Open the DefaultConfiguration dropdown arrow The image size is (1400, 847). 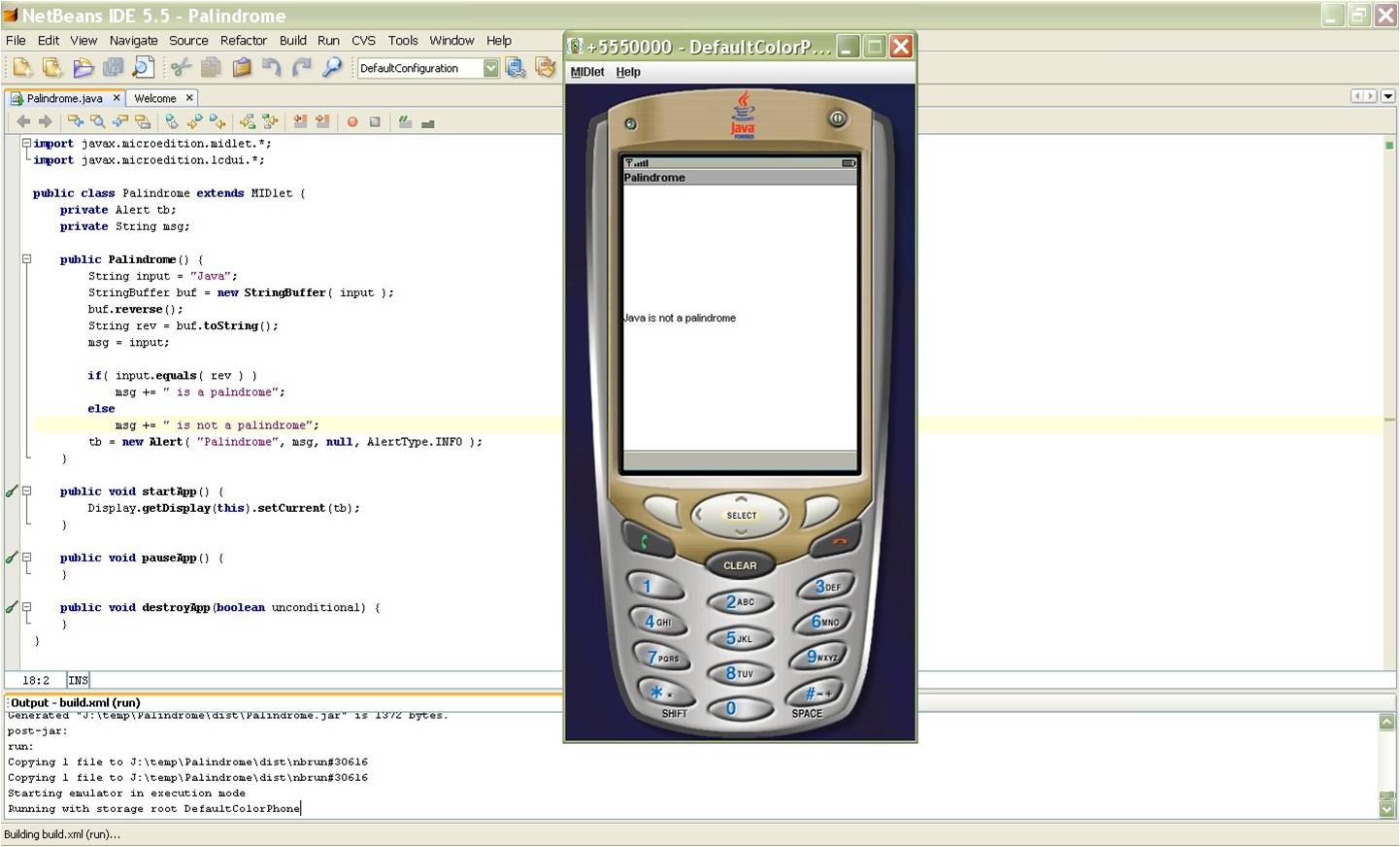tap(490, 68)
